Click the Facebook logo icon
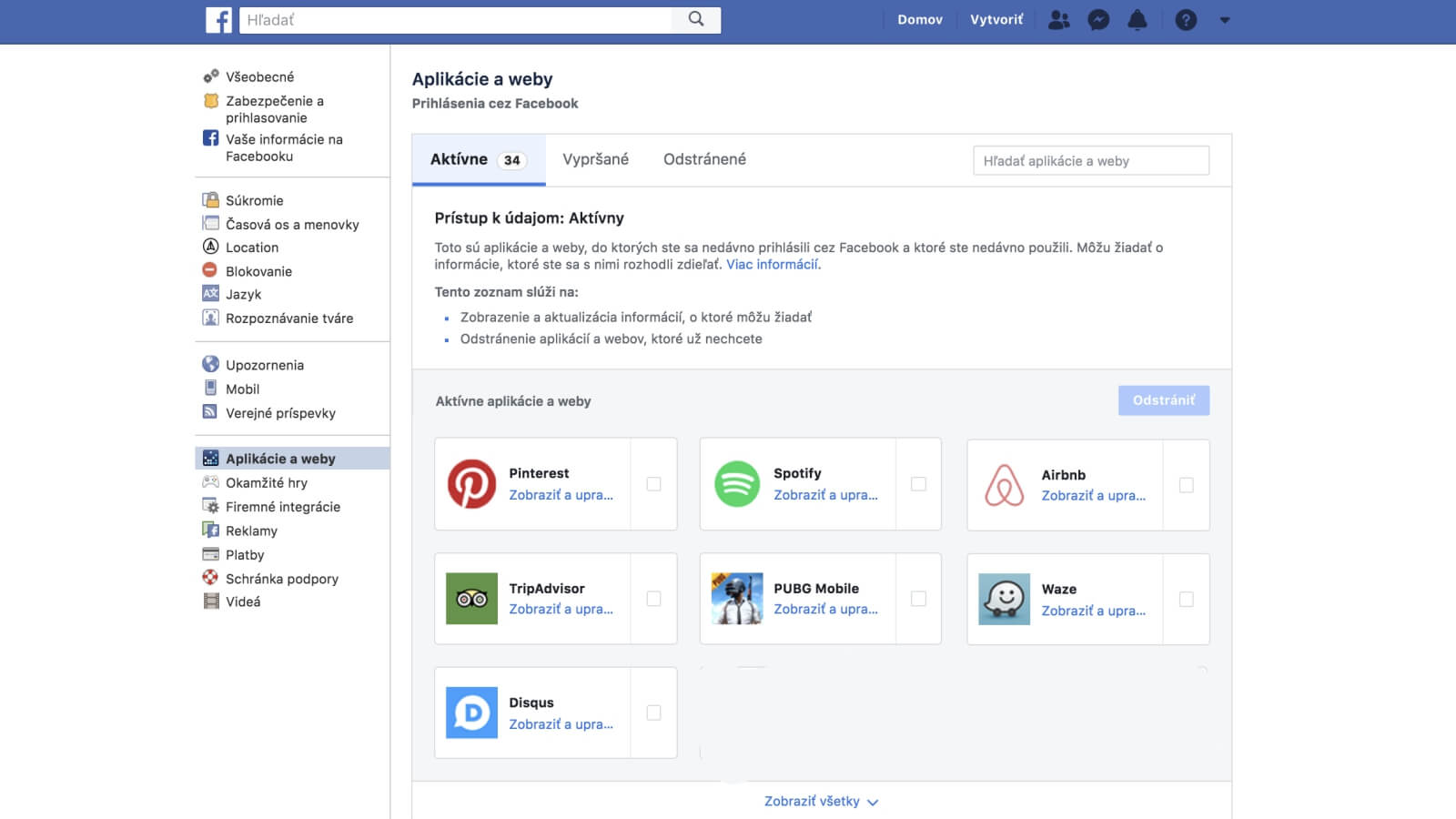Screen dimensions: 1456x819 click(x=218, y=20)
